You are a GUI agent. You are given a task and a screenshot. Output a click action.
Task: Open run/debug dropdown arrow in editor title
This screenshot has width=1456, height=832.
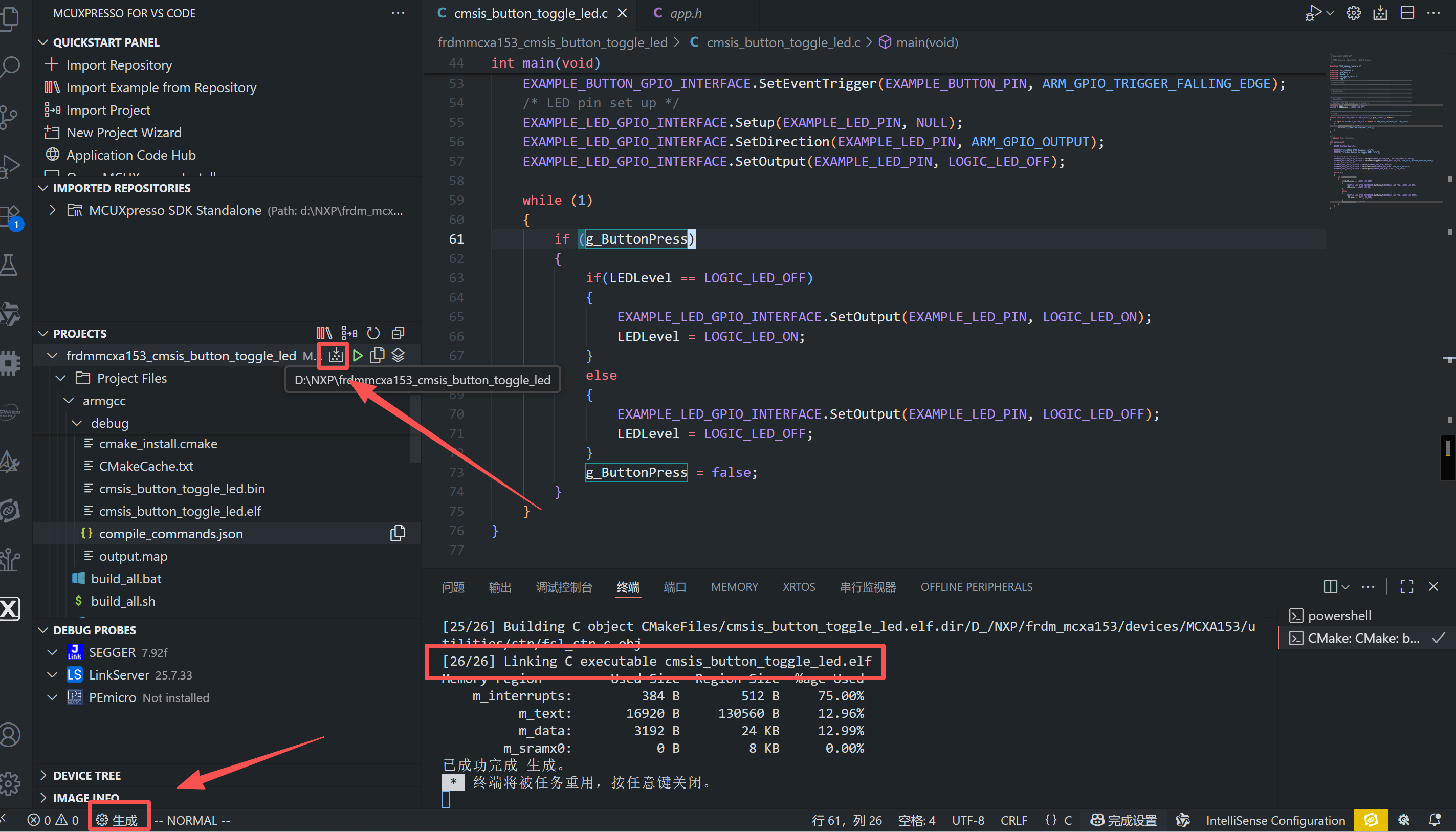click(x=1330, y=13)
